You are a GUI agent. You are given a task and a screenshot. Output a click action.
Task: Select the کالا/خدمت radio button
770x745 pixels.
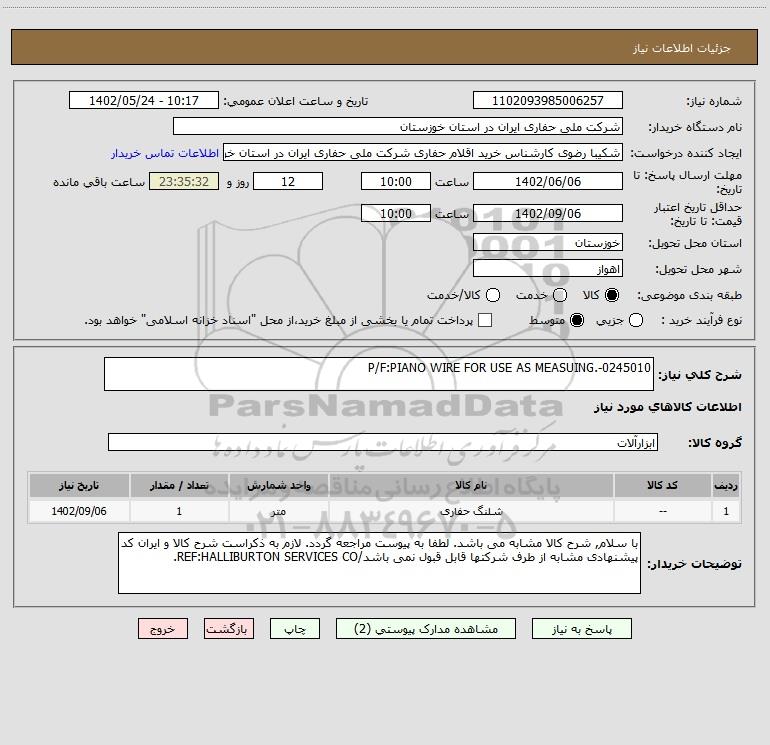pos(493,295)
